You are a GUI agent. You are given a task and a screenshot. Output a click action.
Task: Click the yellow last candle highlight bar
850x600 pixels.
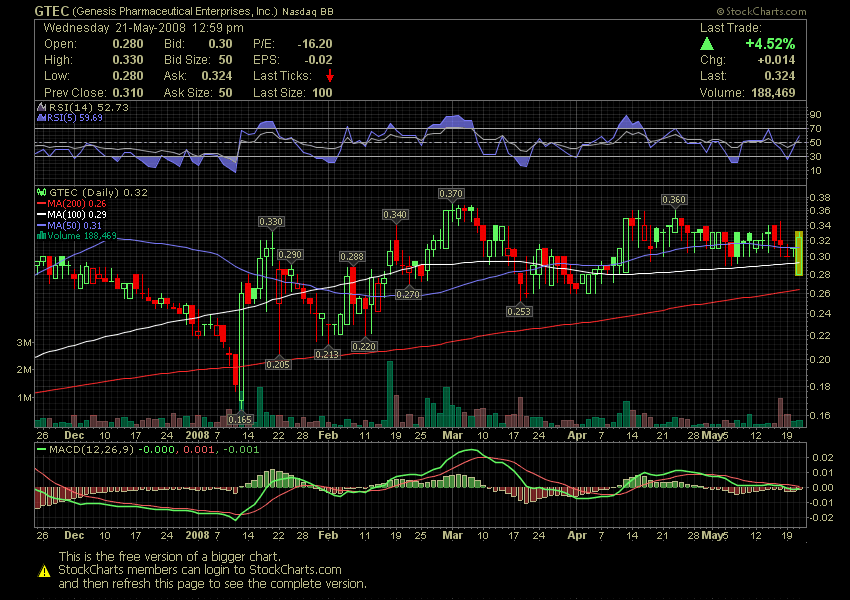click(x=798, y=253)
